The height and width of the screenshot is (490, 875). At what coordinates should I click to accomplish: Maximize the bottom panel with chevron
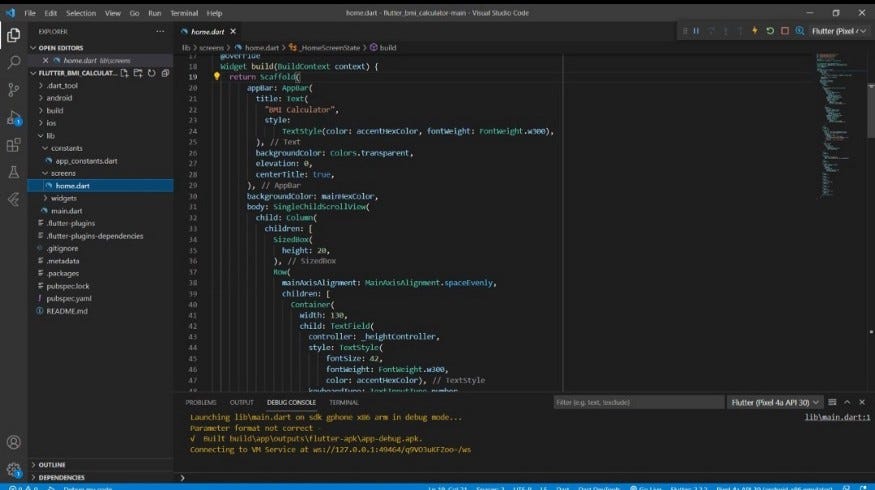(847, 402)
